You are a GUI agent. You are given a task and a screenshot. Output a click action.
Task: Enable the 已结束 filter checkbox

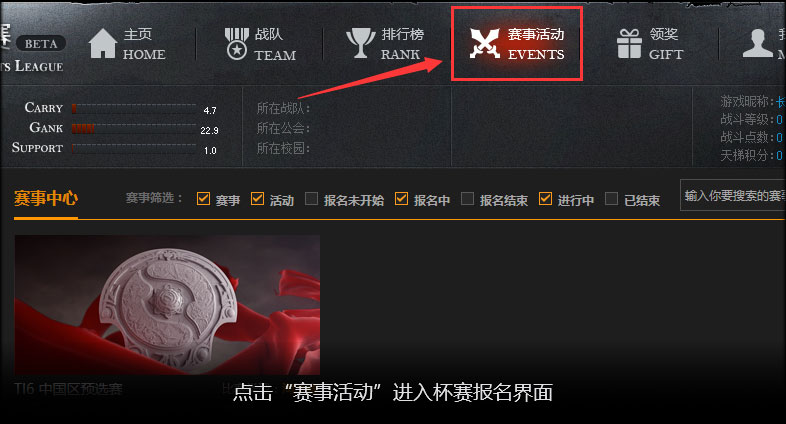pos(611,198)
